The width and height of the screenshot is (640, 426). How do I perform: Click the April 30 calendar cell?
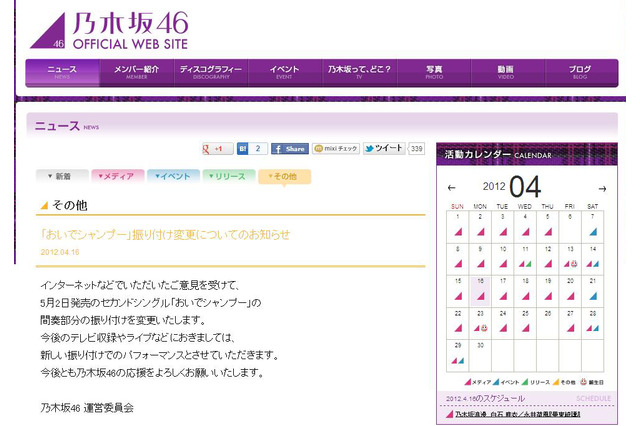point(480,356)
